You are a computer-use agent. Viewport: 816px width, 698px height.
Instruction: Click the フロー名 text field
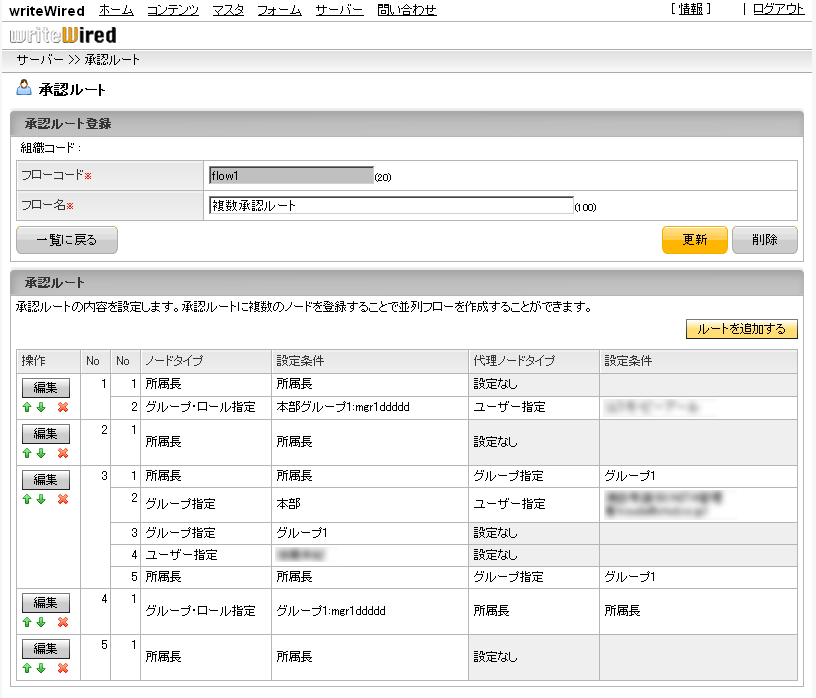[x=391, y=206]
